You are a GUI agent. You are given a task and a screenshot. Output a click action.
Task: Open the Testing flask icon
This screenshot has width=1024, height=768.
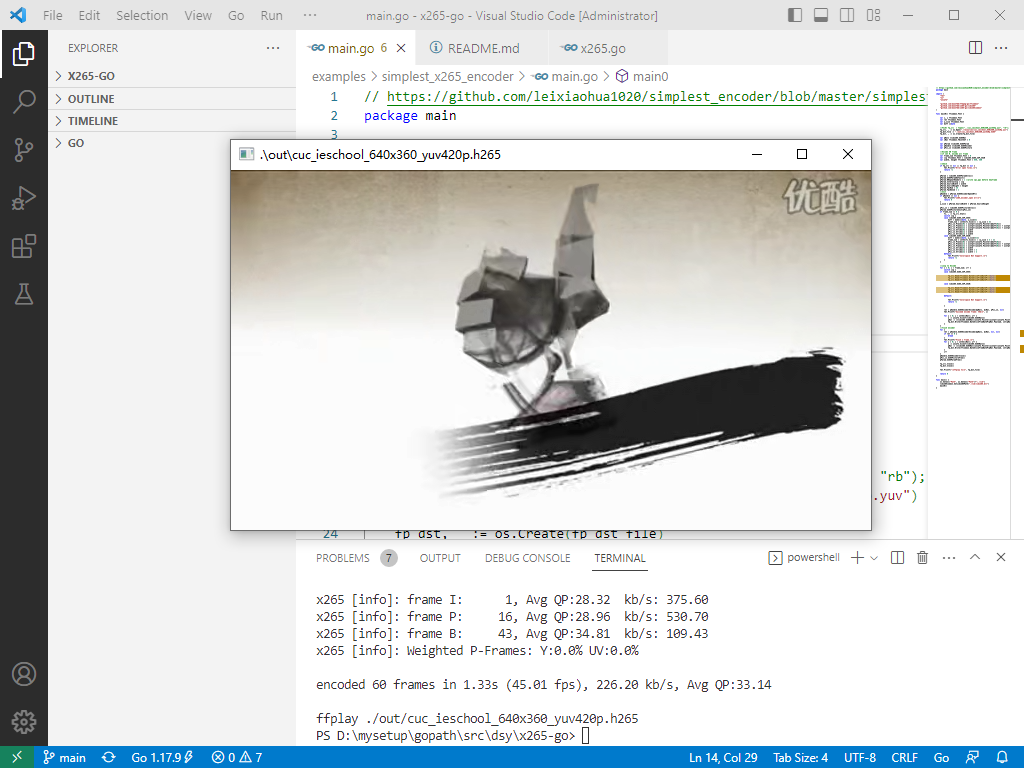pyautogui.click(x=24, y=295)
